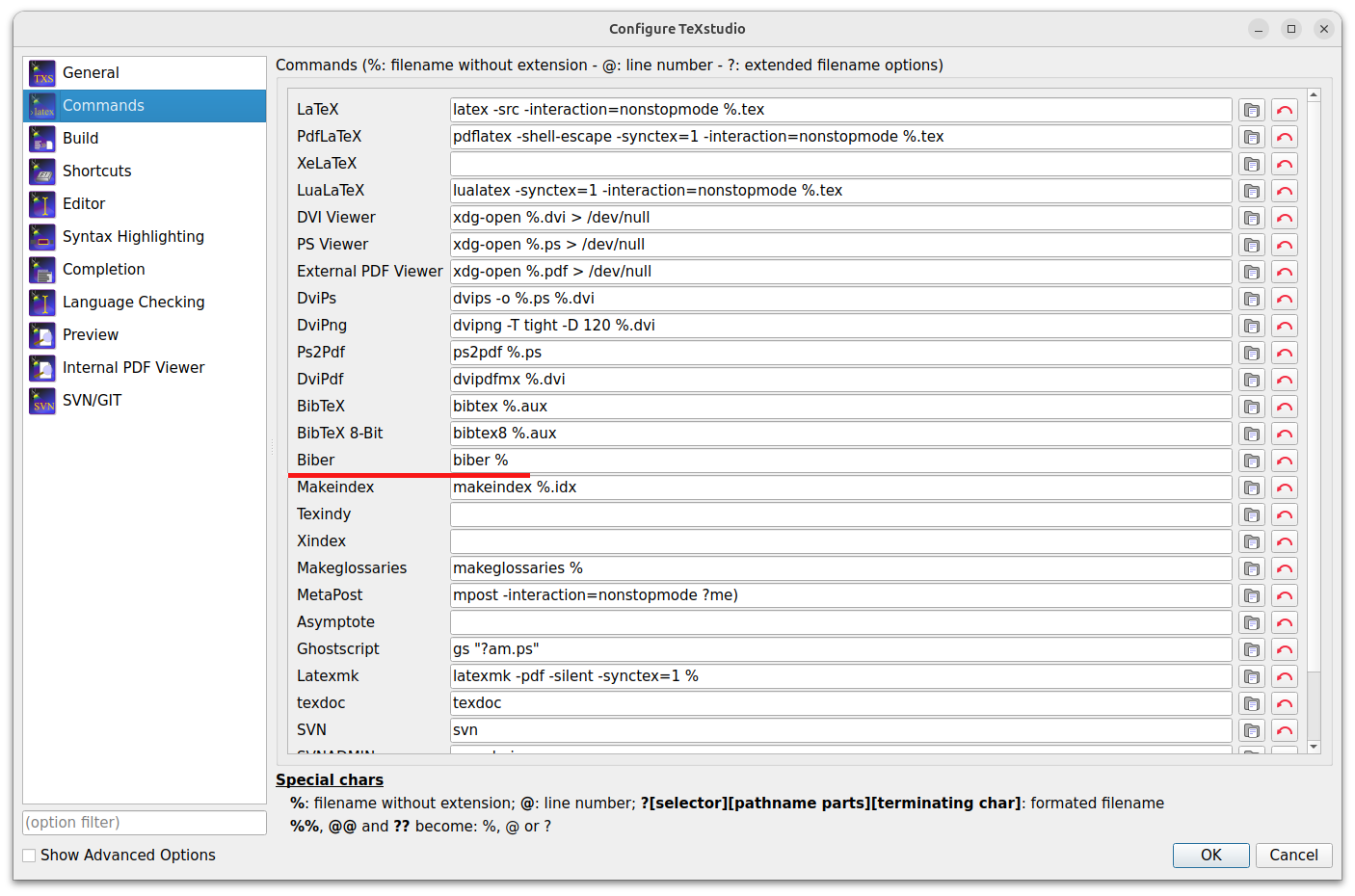The image size is (1355, 896).
Task: Open the Syntax Highlighting page
Action: [x=145, y=237]
